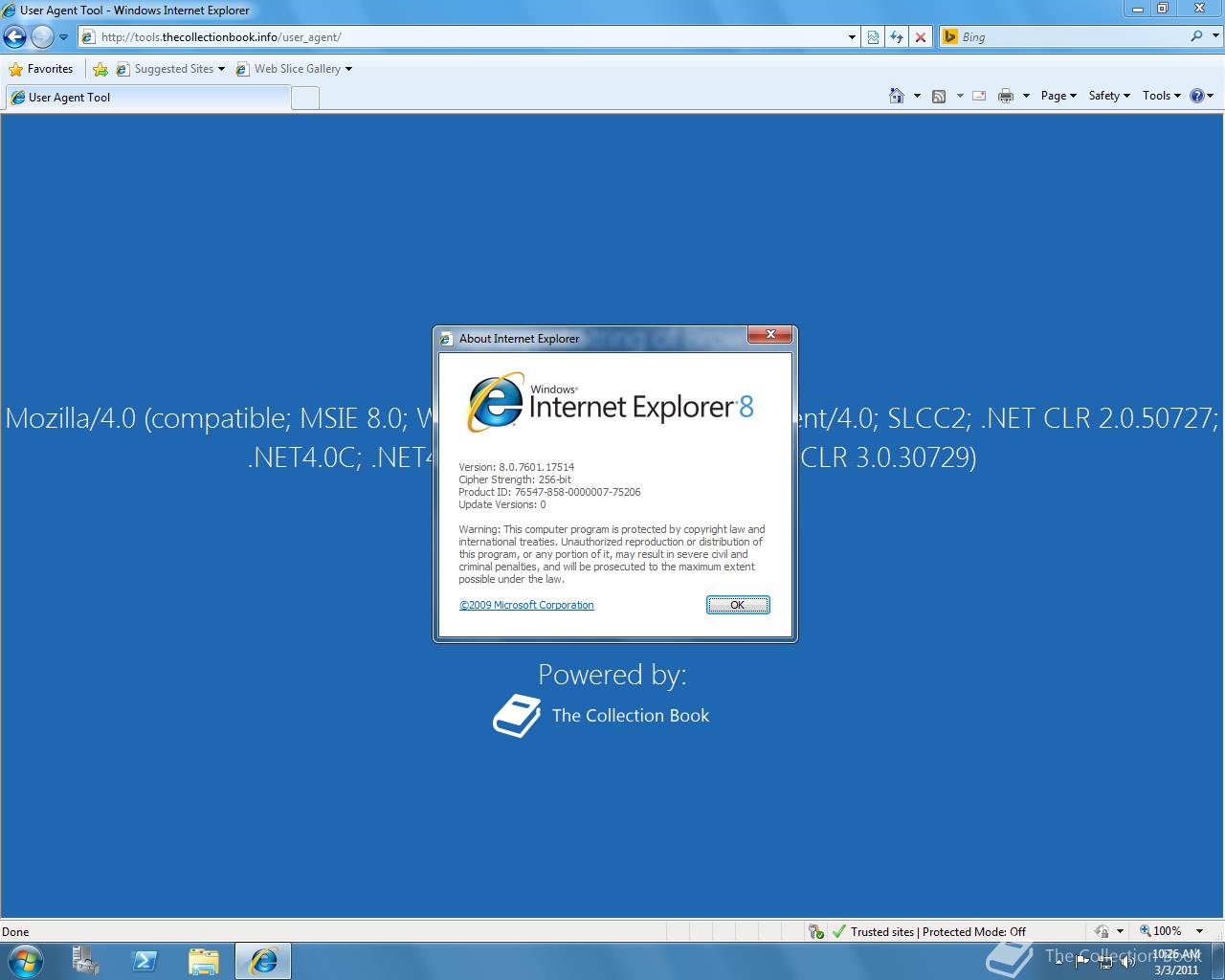1225x980 pixels.
Task: Click the Cipher Strength: 256-bit text
Action: (x=515, y=479)
